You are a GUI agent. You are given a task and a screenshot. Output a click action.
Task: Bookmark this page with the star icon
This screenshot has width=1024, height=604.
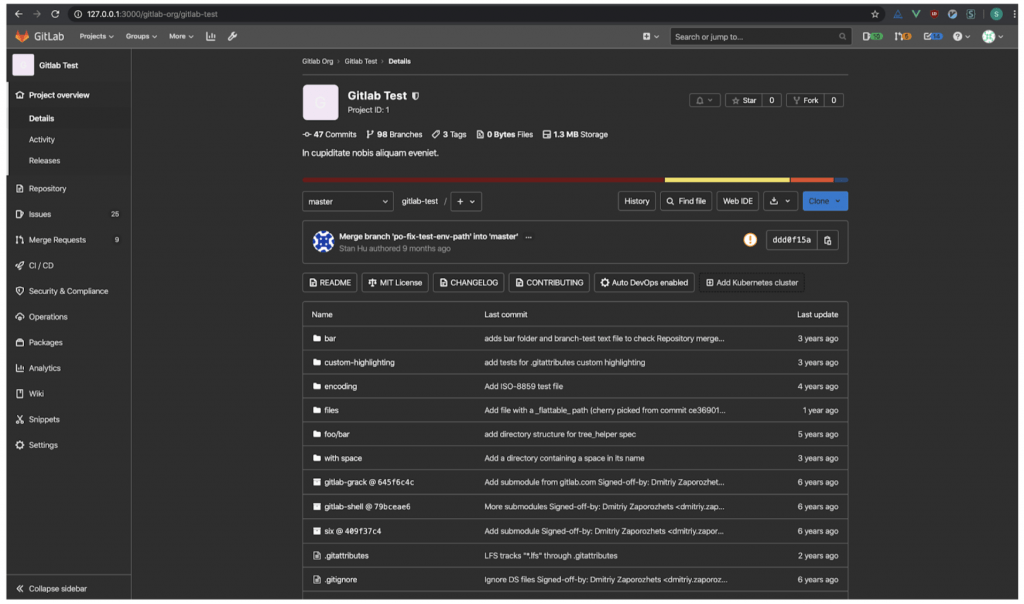[874, 14]
